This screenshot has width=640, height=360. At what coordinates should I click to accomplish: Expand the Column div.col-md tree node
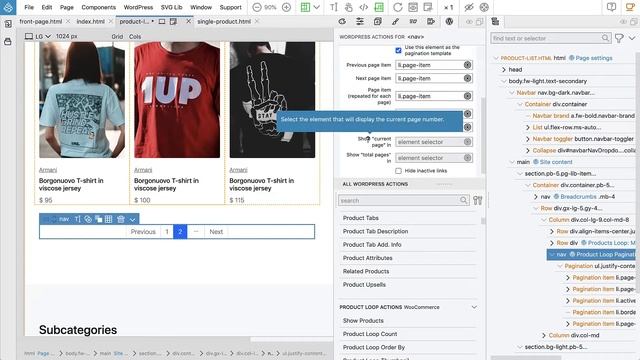[544, 335]
